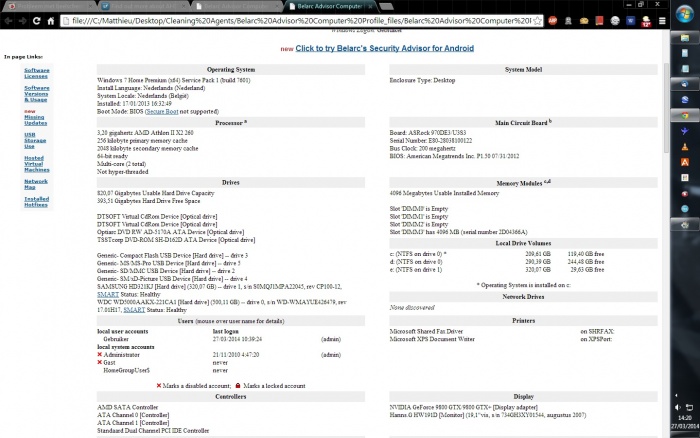Open Chrome's hamburger menu
The image size is (700, 438).
662,21
